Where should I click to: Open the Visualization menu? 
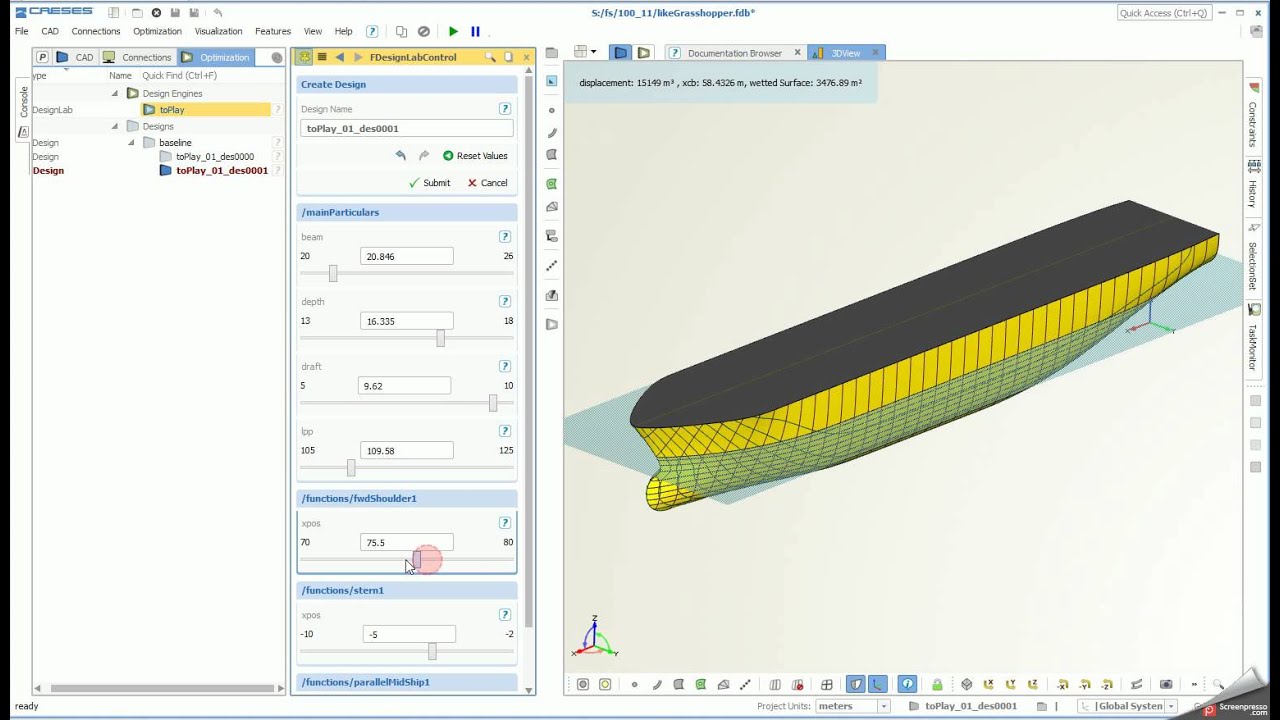pyautogui.click(x=218, y=31)
